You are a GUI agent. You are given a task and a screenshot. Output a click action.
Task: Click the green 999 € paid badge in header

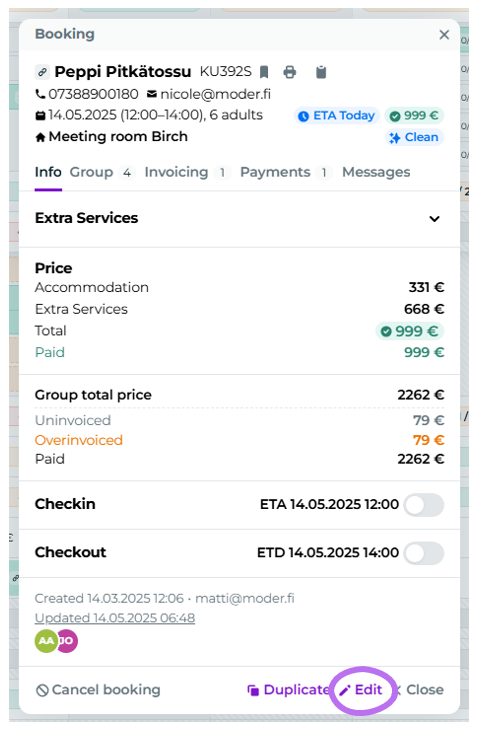pos(414,116)
